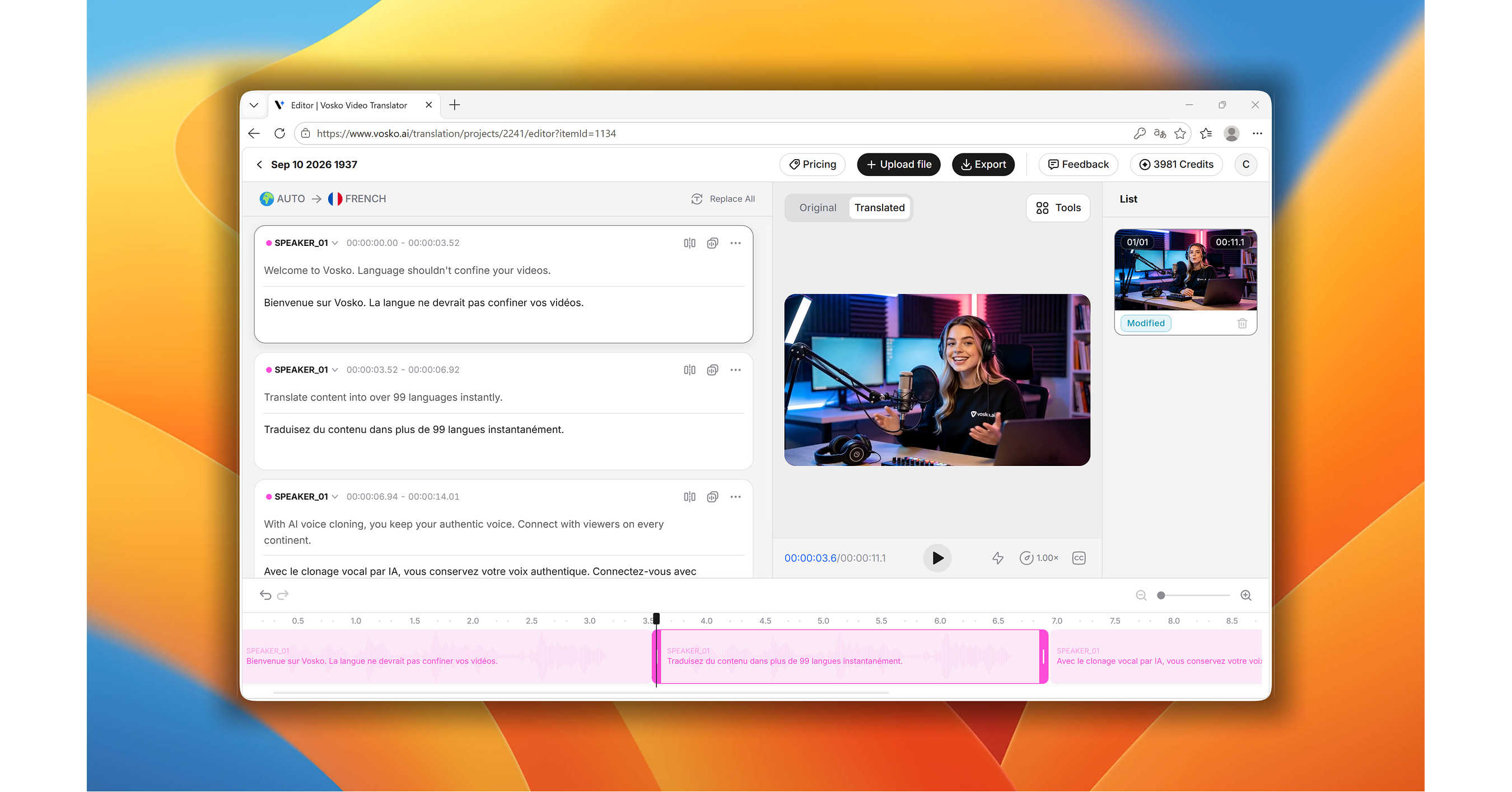1512x792 pixels.
Task: Click the voice regenerate icon on the 00:00:03.52 segment
Action: coord(712,370)
